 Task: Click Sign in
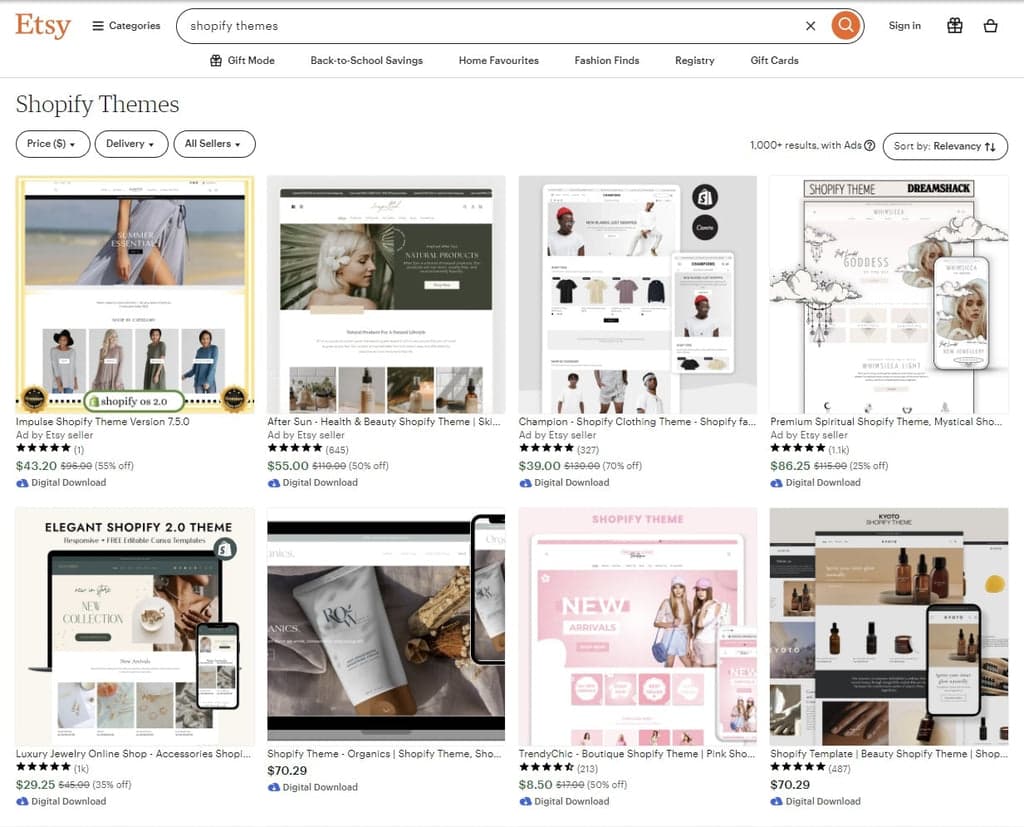[x=904, y=25]
